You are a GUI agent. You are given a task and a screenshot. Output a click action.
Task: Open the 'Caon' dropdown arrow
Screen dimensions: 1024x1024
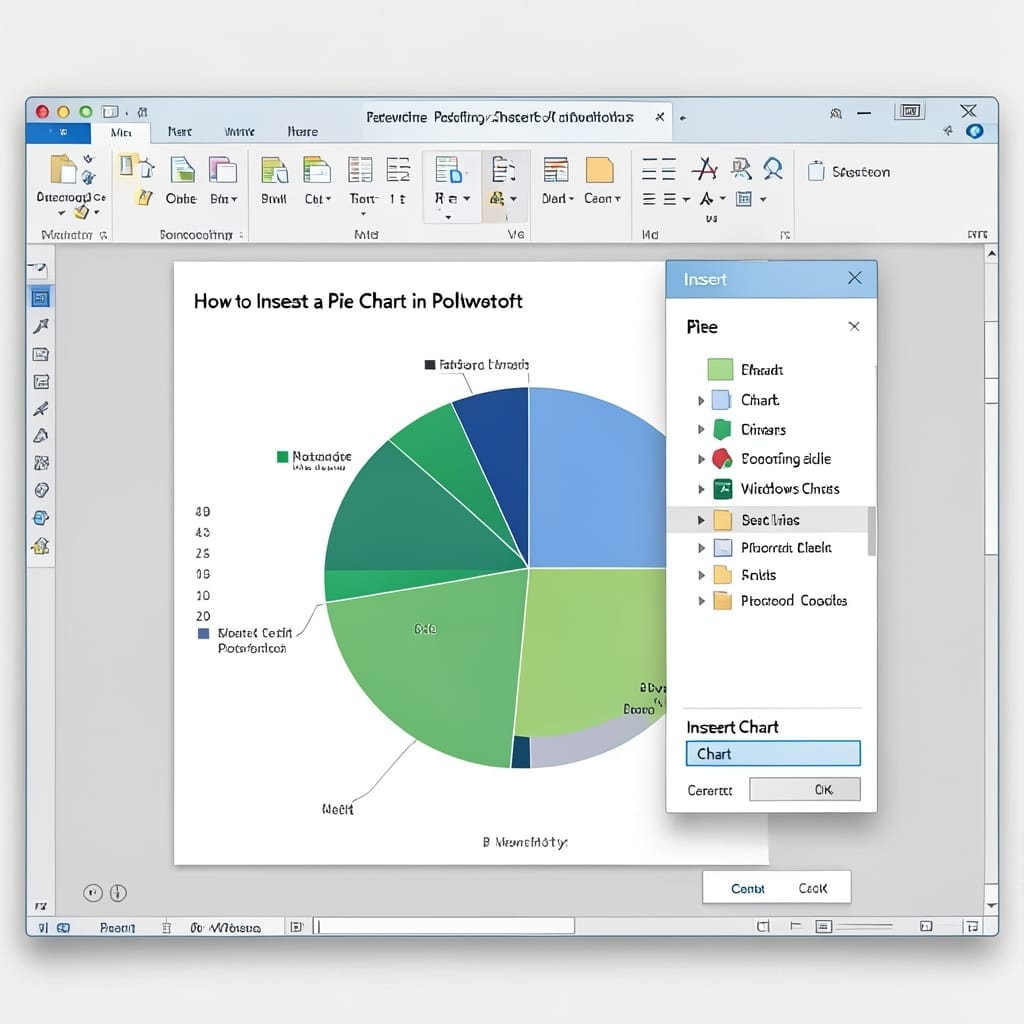click(x=618, y=199)
